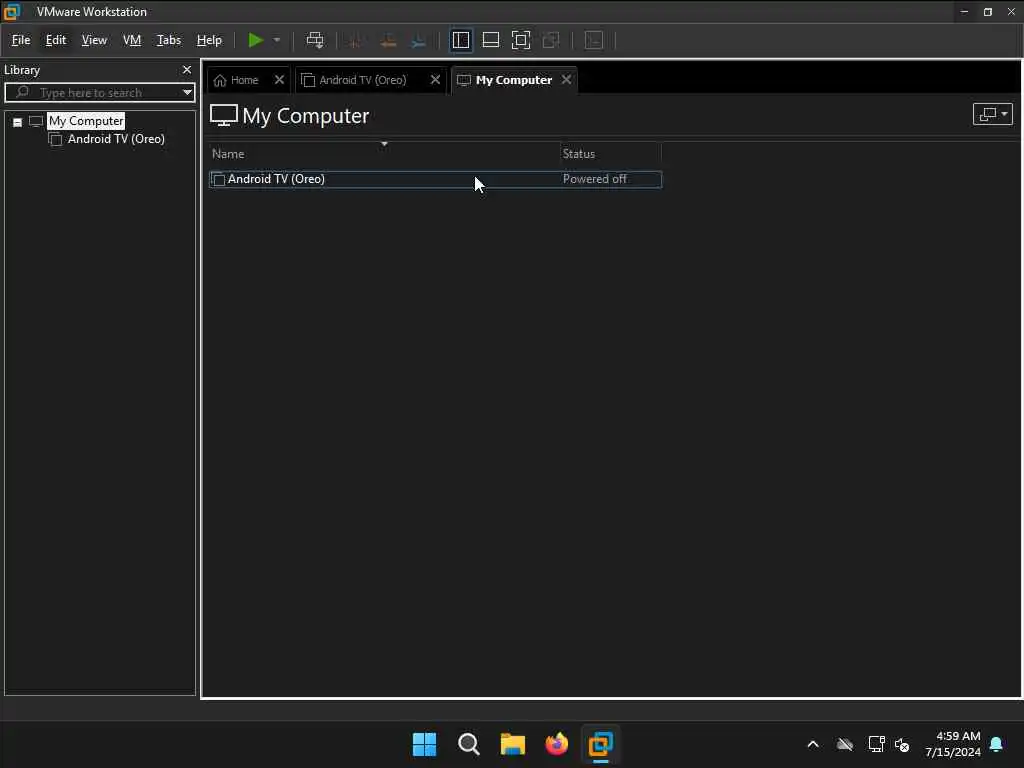Click the muted volume tray icon

click(903, 744)
